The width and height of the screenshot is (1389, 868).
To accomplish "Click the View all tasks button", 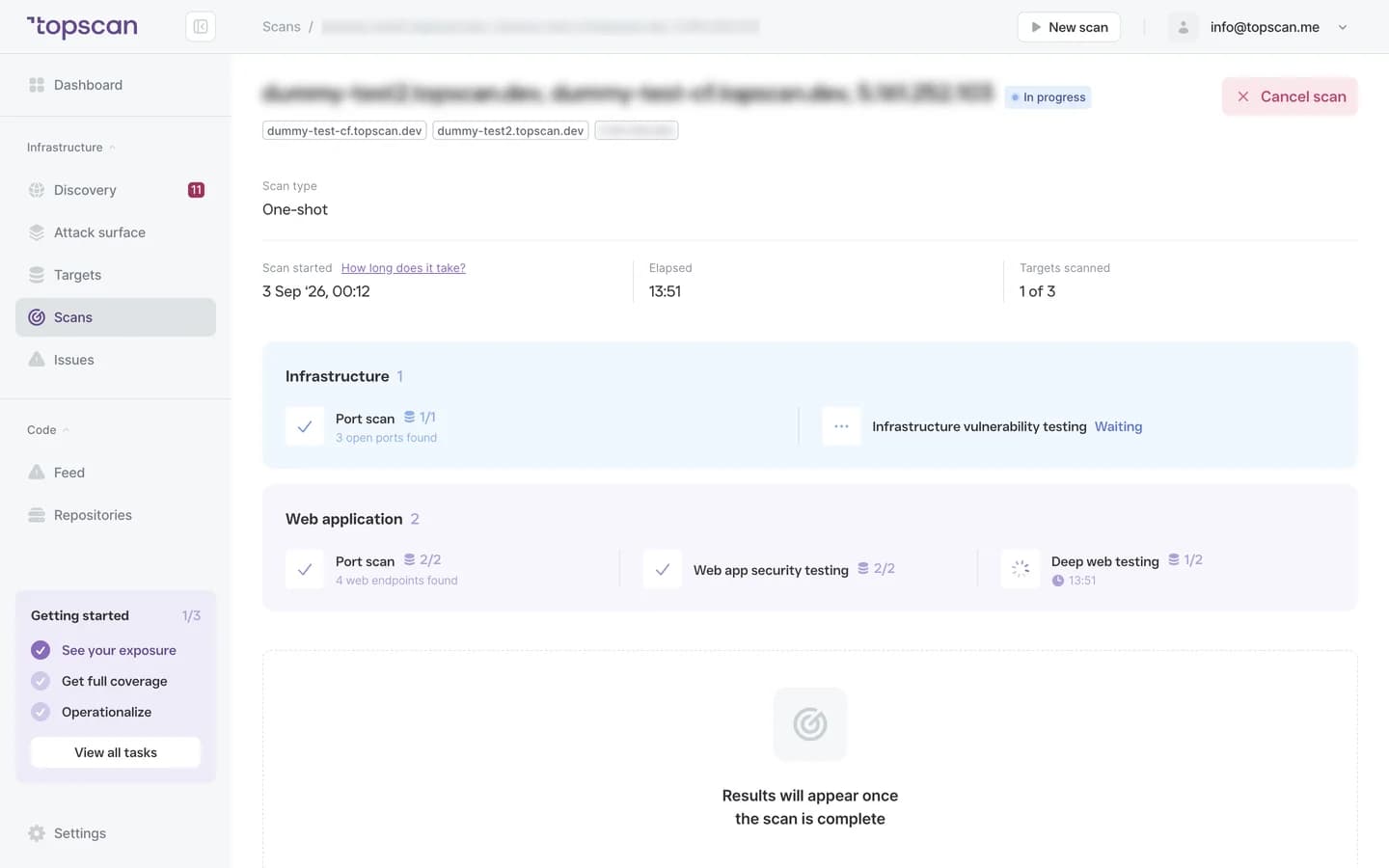I will point(116,752).
